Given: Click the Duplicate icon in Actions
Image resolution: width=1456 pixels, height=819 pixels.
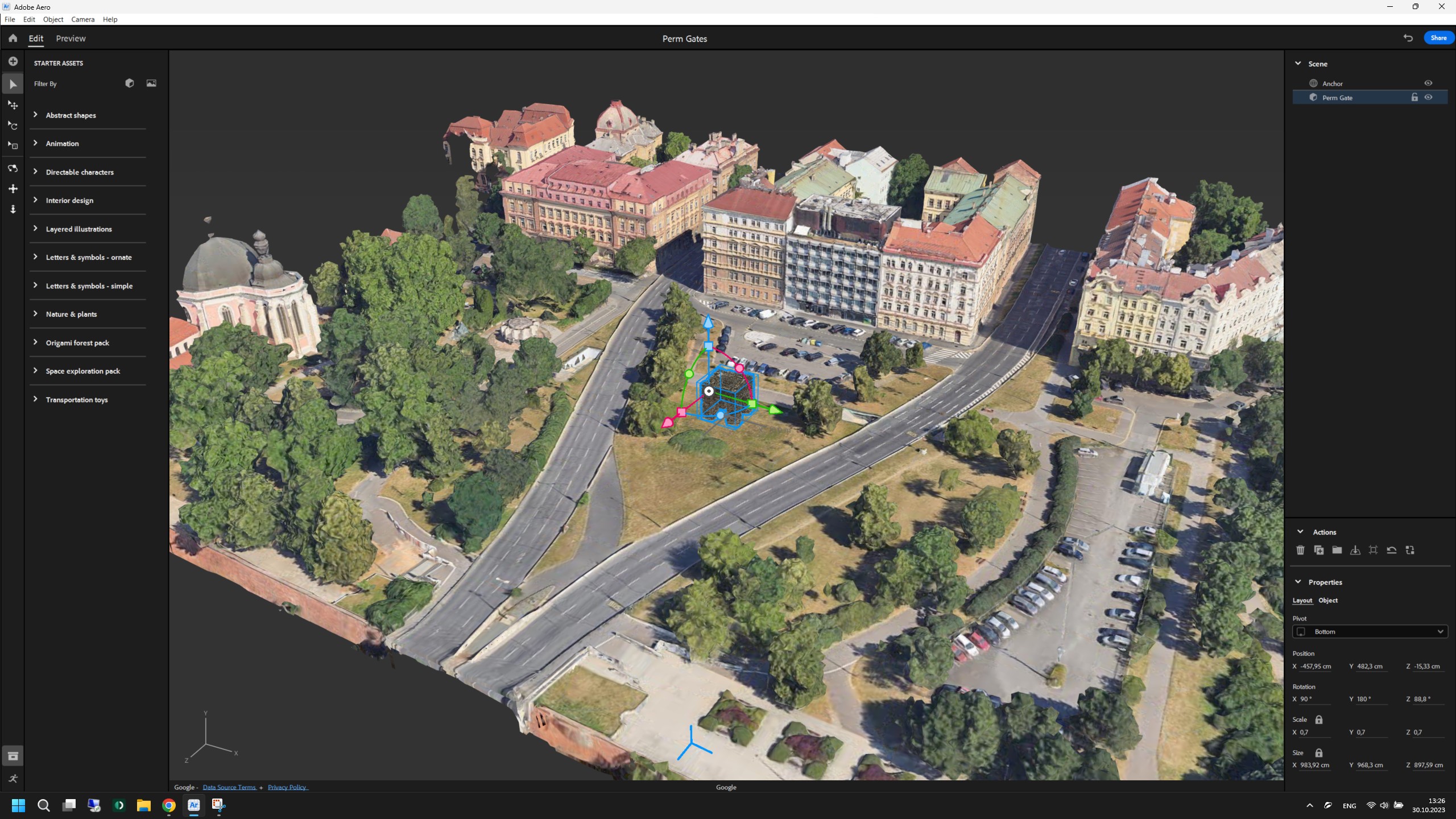Looking at the screenshot, I should (x=1318, y=550).
